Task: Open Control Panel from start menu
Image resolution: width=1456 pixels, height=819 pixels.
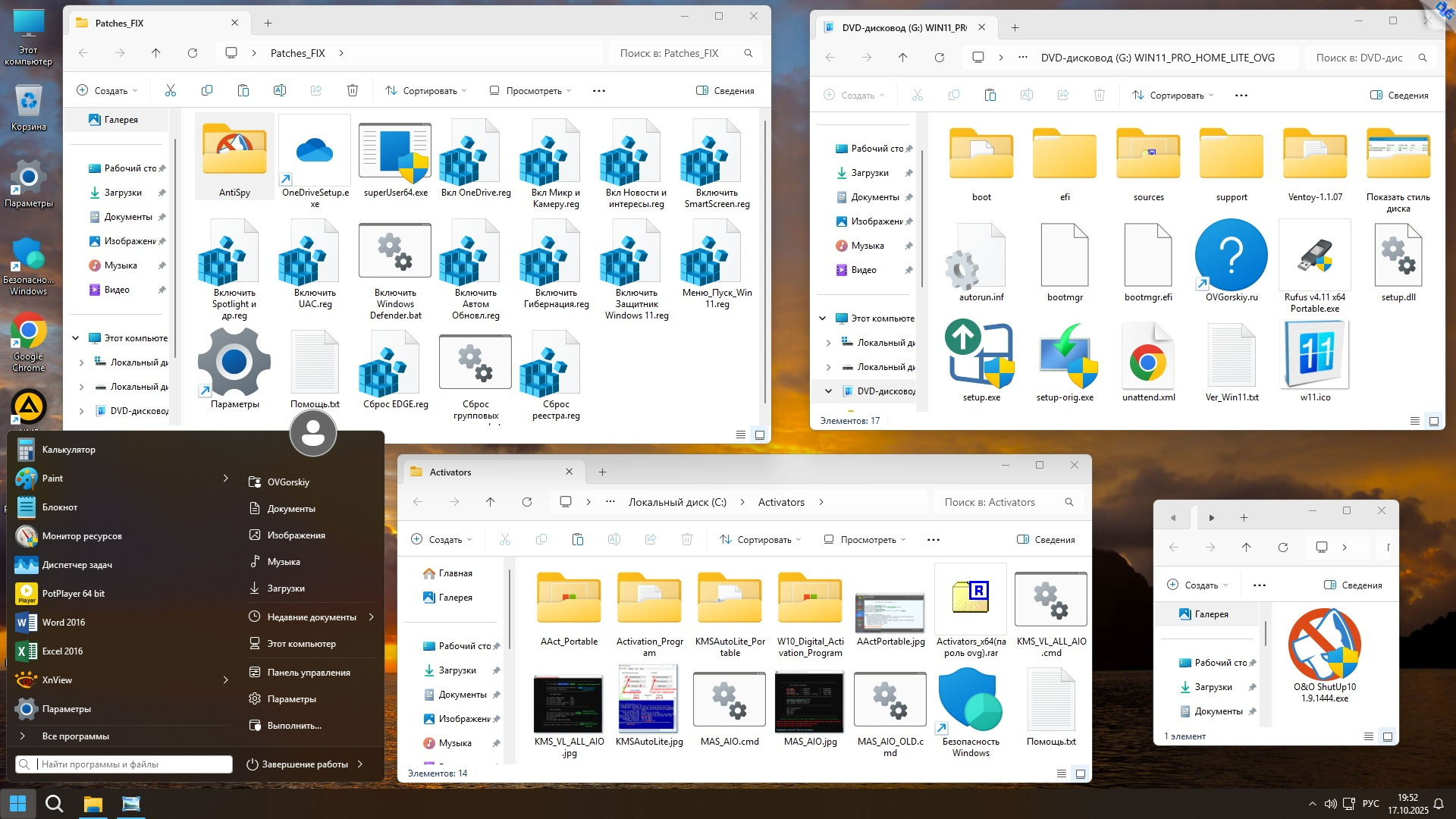Action: tap(308, 673)
